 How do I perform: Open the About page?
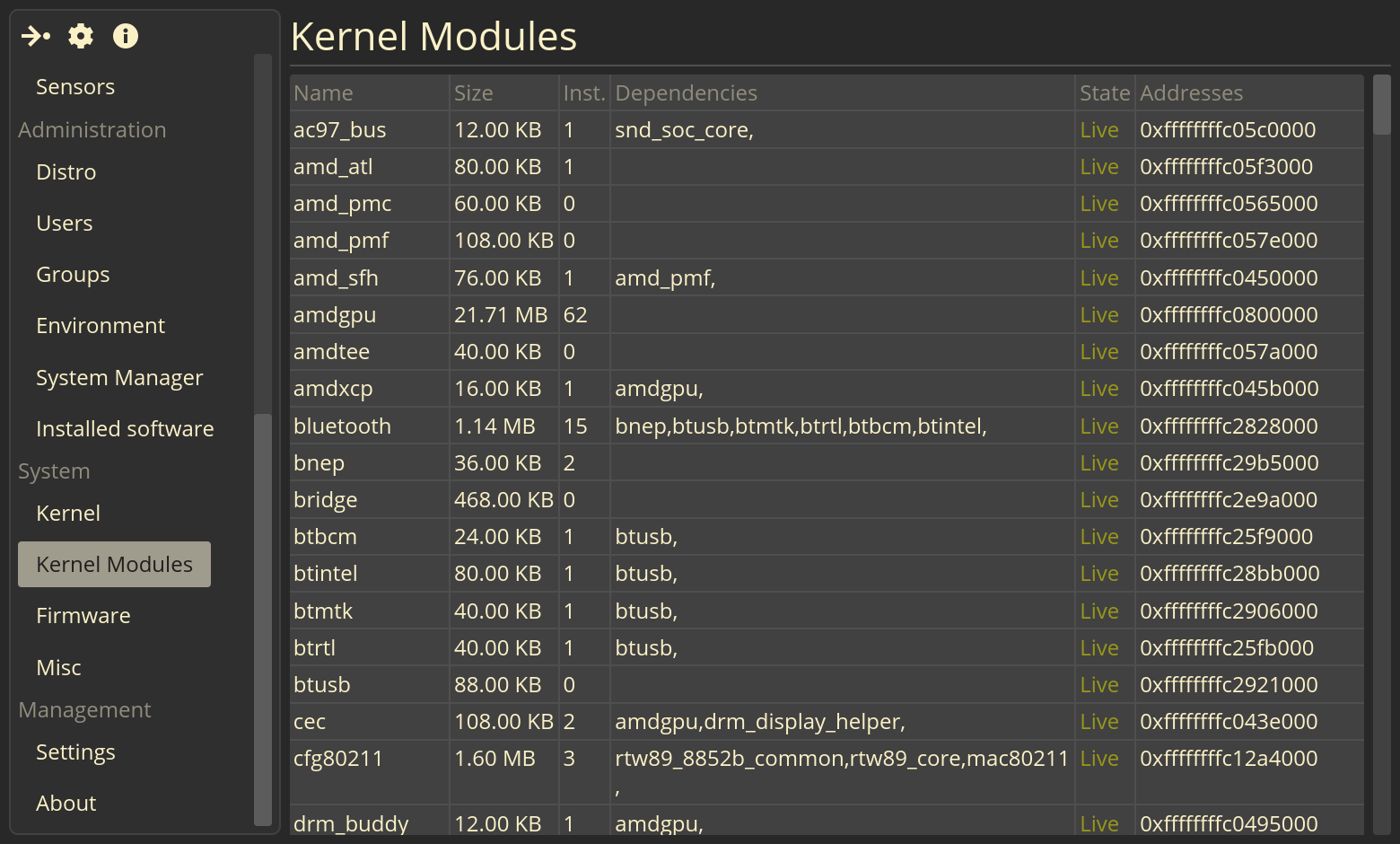66,804
